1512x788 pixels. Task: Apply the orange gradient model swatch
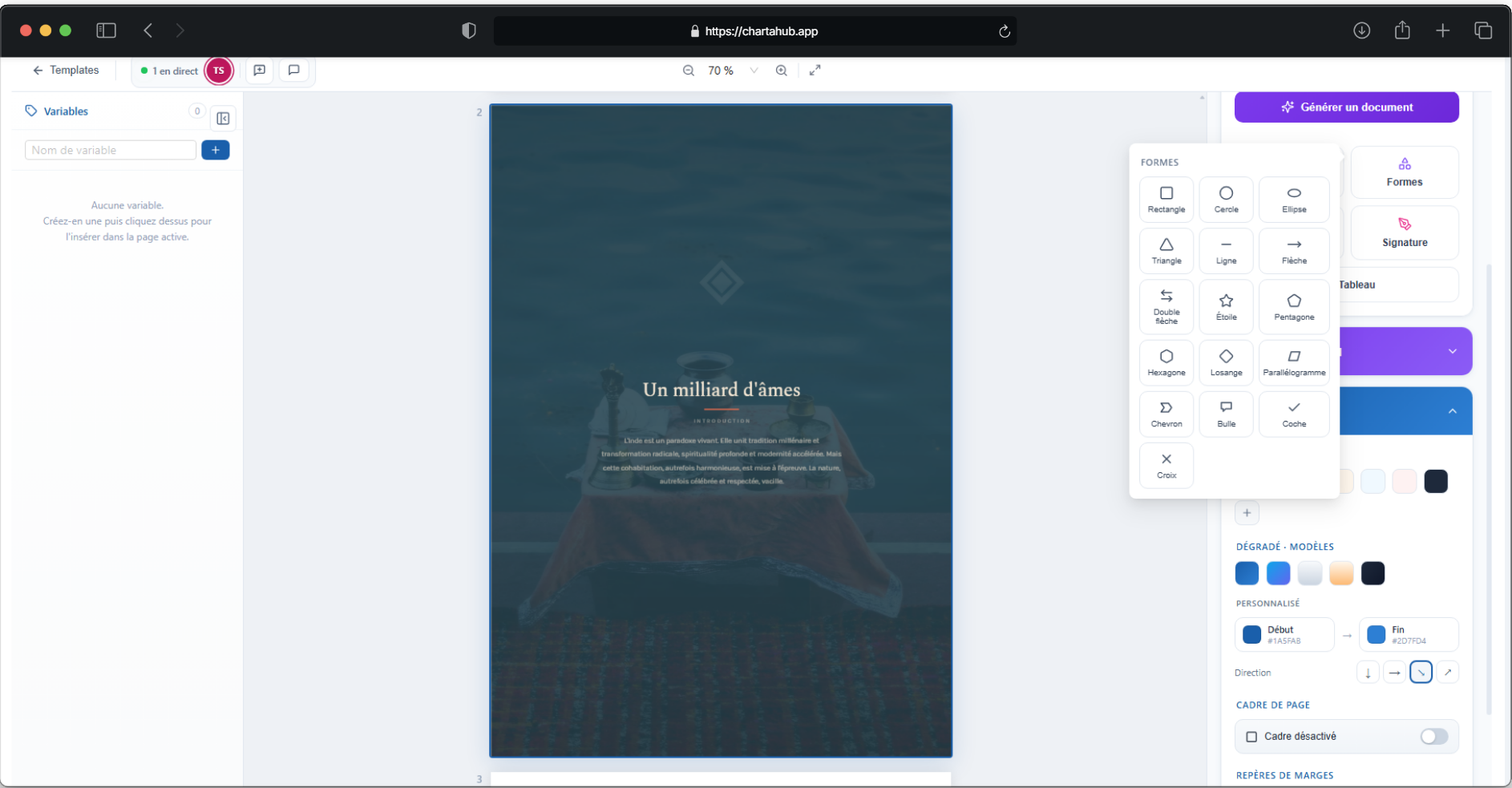[x=1341, y=573]
